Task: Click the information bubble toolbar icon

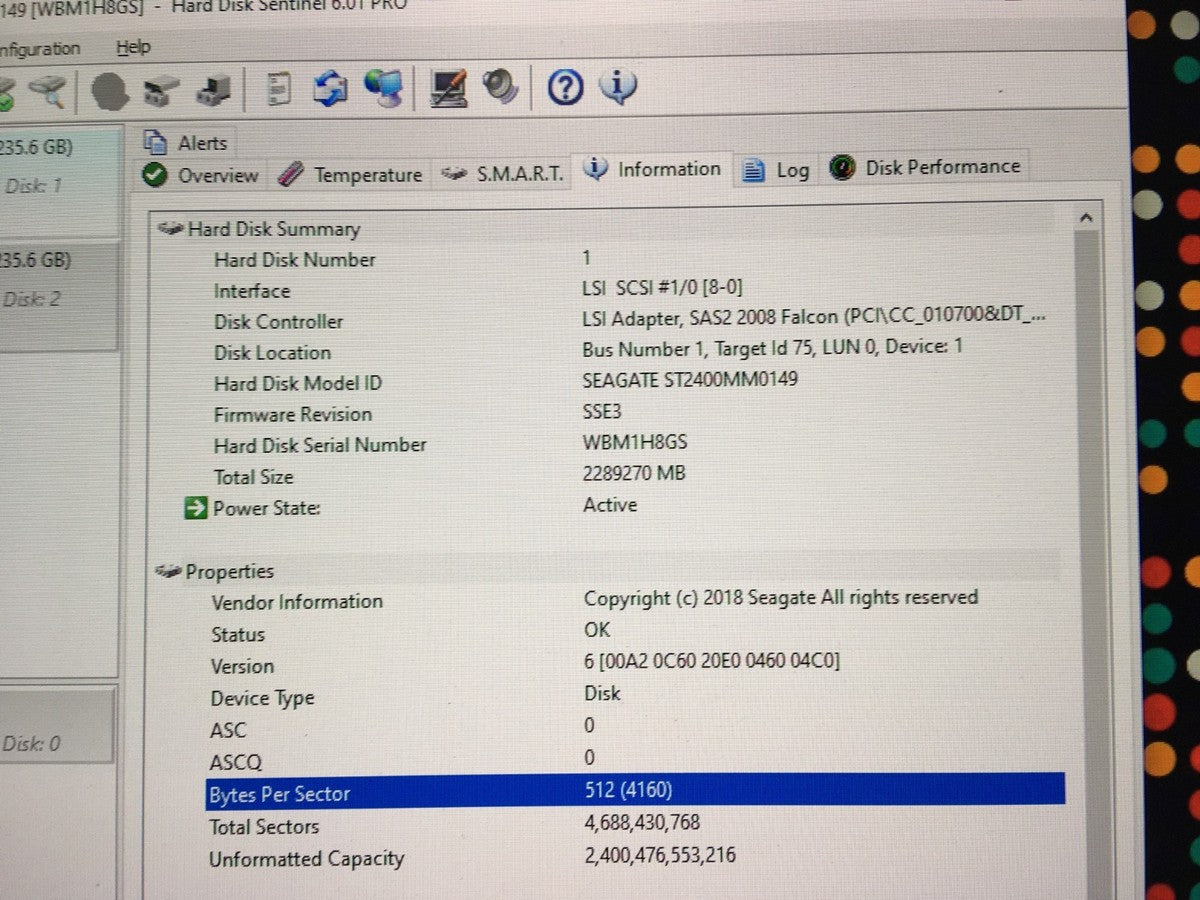Action: [618, 88]
